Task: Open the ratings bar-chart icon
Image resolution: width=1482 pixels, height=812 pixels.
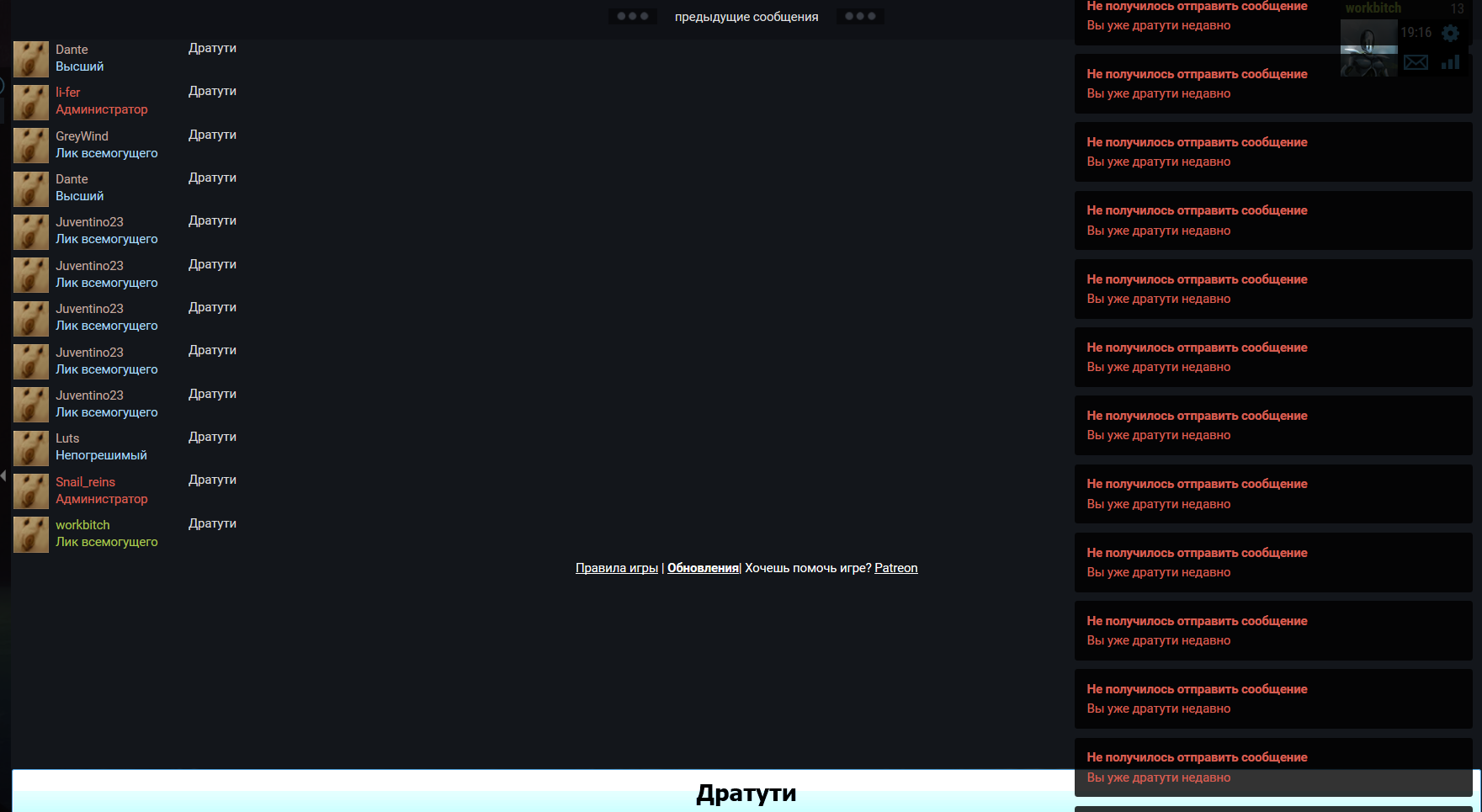Action: point(1450,62)
